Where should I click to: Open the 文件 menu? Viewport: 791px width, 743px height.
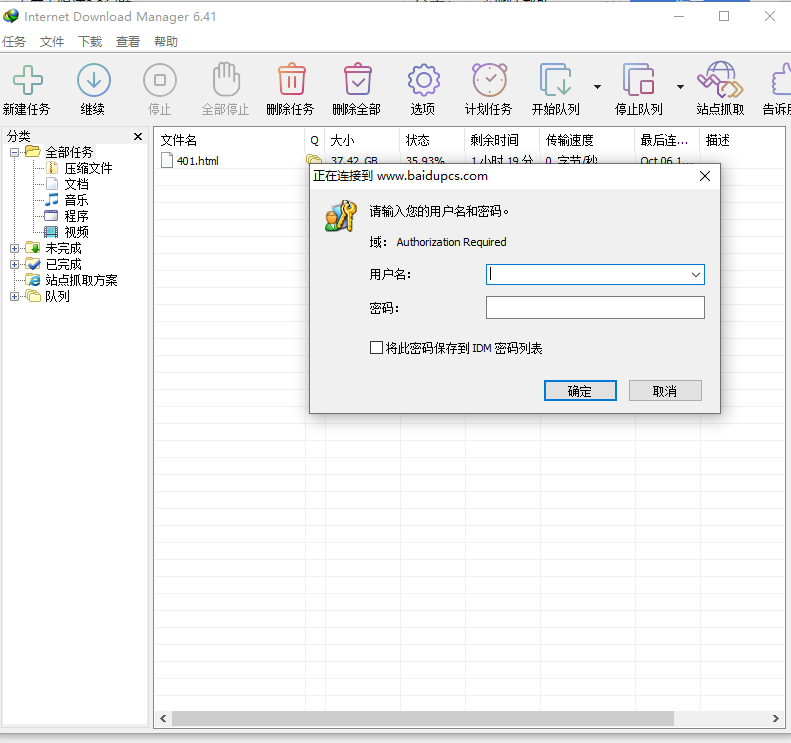(52, 42)
